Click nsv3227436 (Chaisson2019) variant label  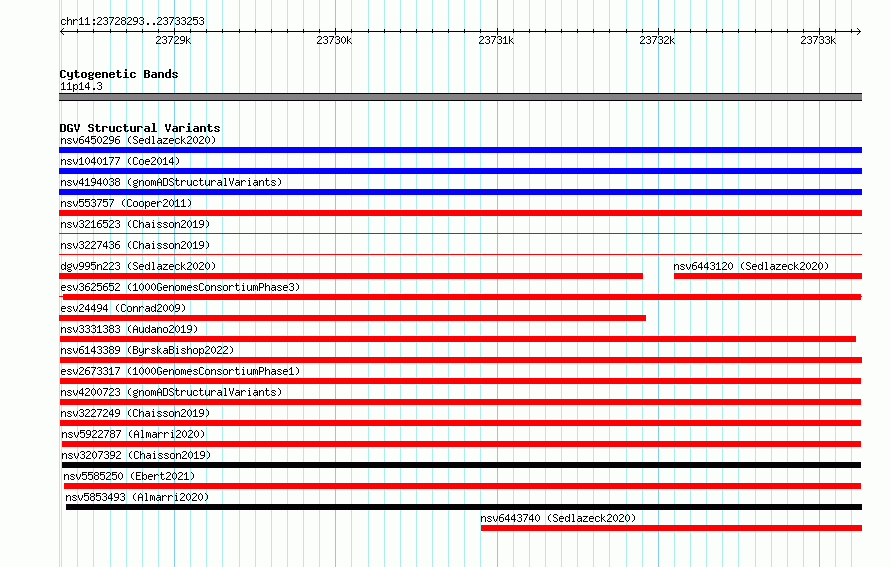pyautogui.click(x=135, y=245)
